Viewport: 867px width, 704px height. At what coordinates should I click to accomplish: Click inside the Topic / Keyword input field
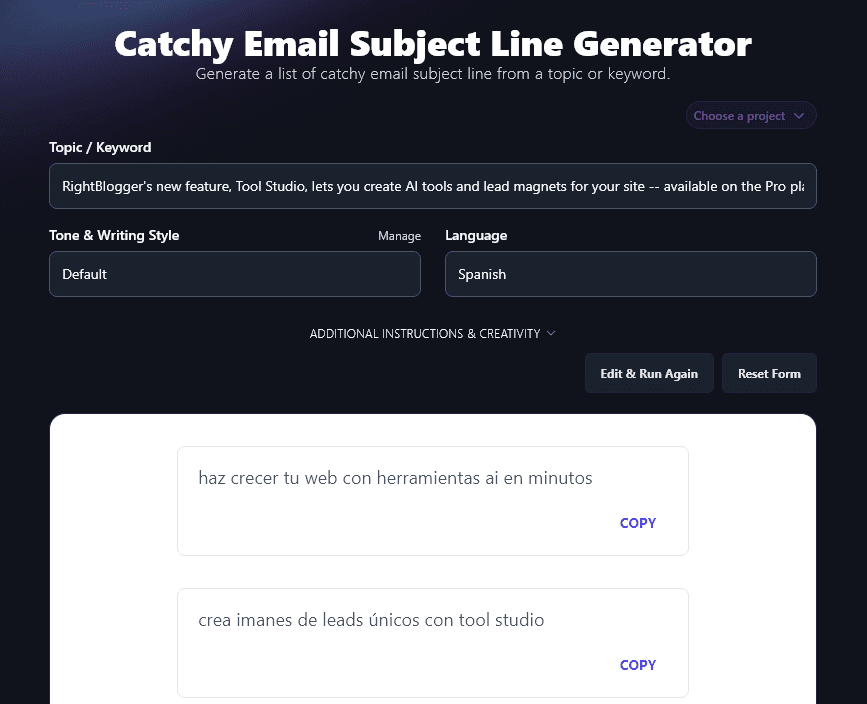(x=433, y=186)
